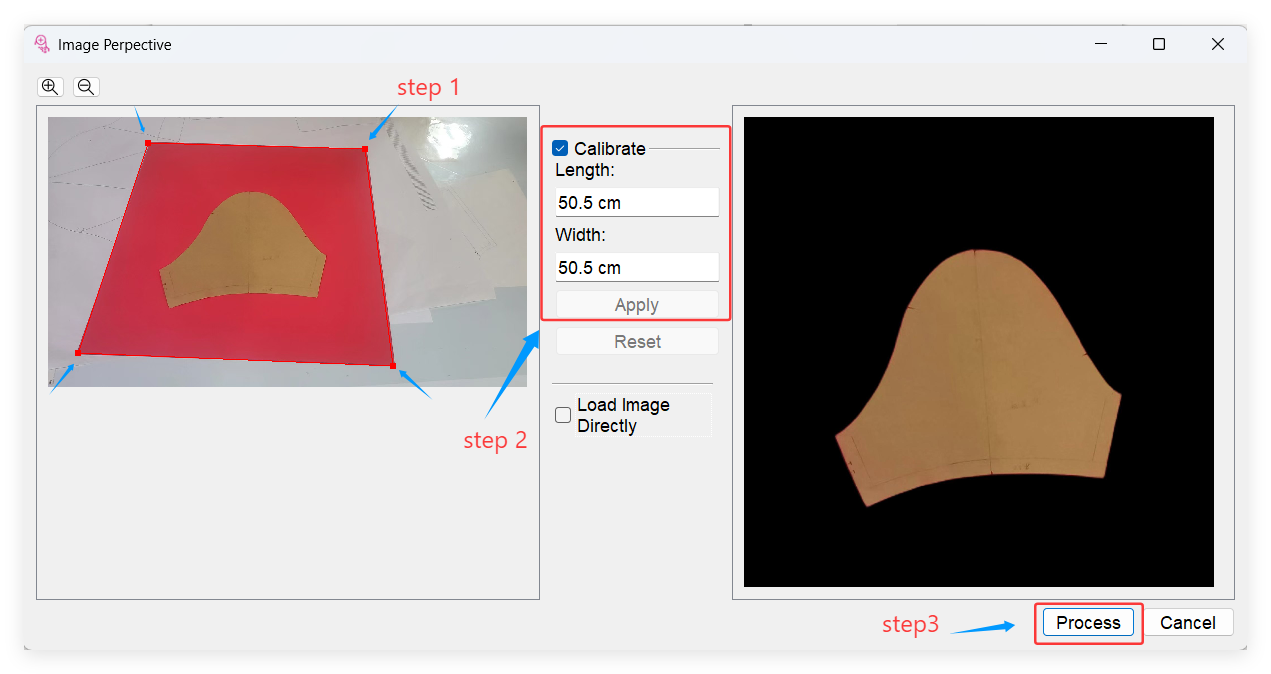Select the top-left red corner handle
This screenshot has width=1271, height=674.
(x=148, y=143)
